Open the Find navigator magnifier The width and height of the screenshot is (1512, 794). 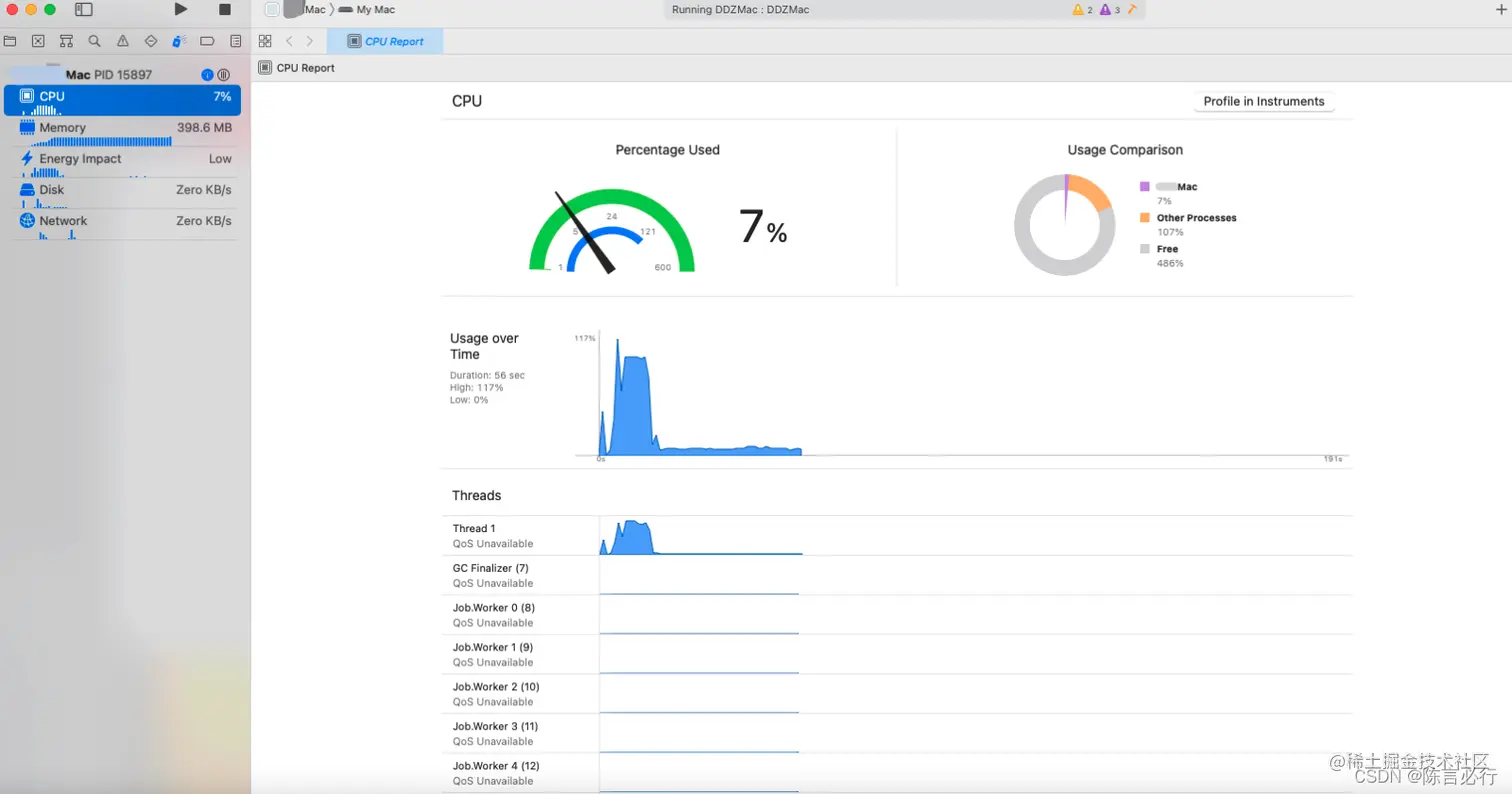[x=94, y=41]
